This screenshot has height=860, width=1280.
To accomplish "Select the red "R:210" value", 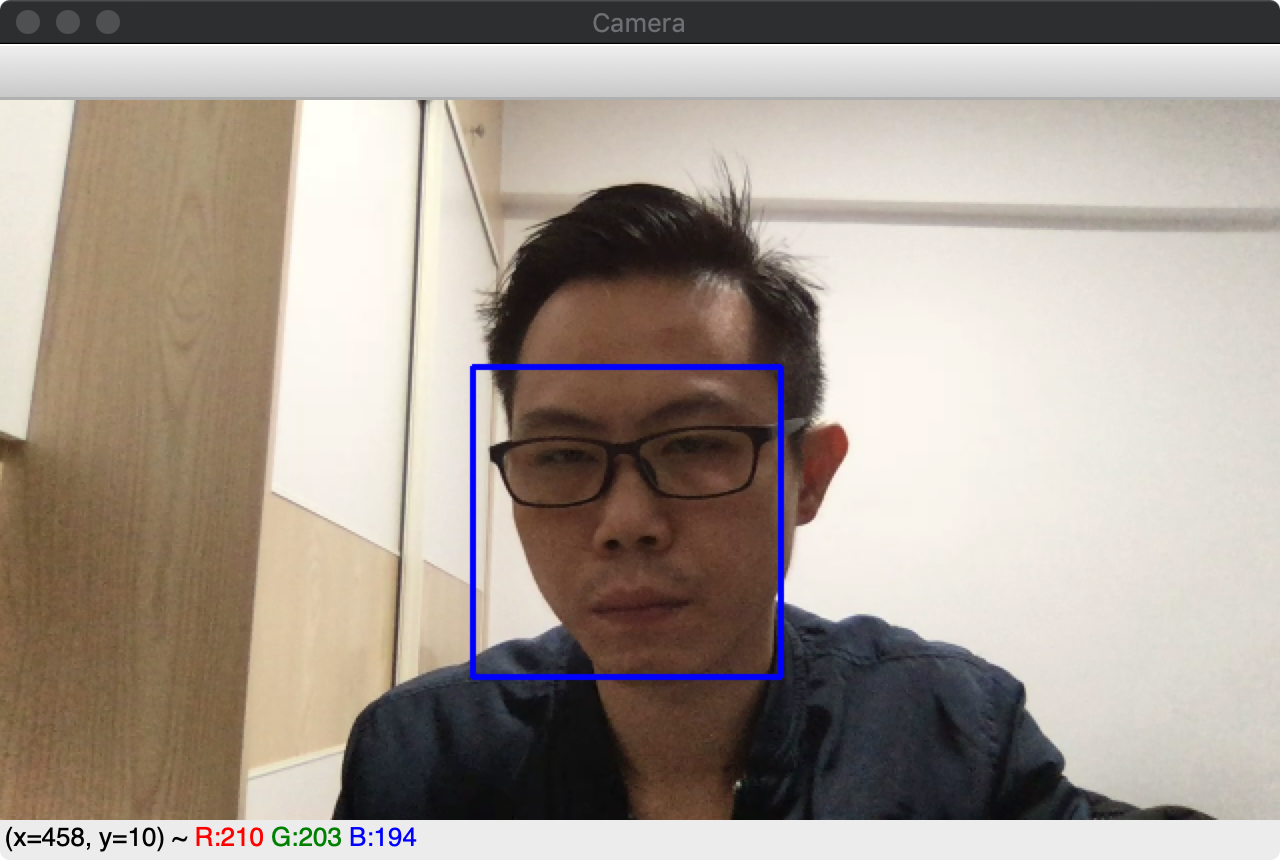I will point(229,838).
